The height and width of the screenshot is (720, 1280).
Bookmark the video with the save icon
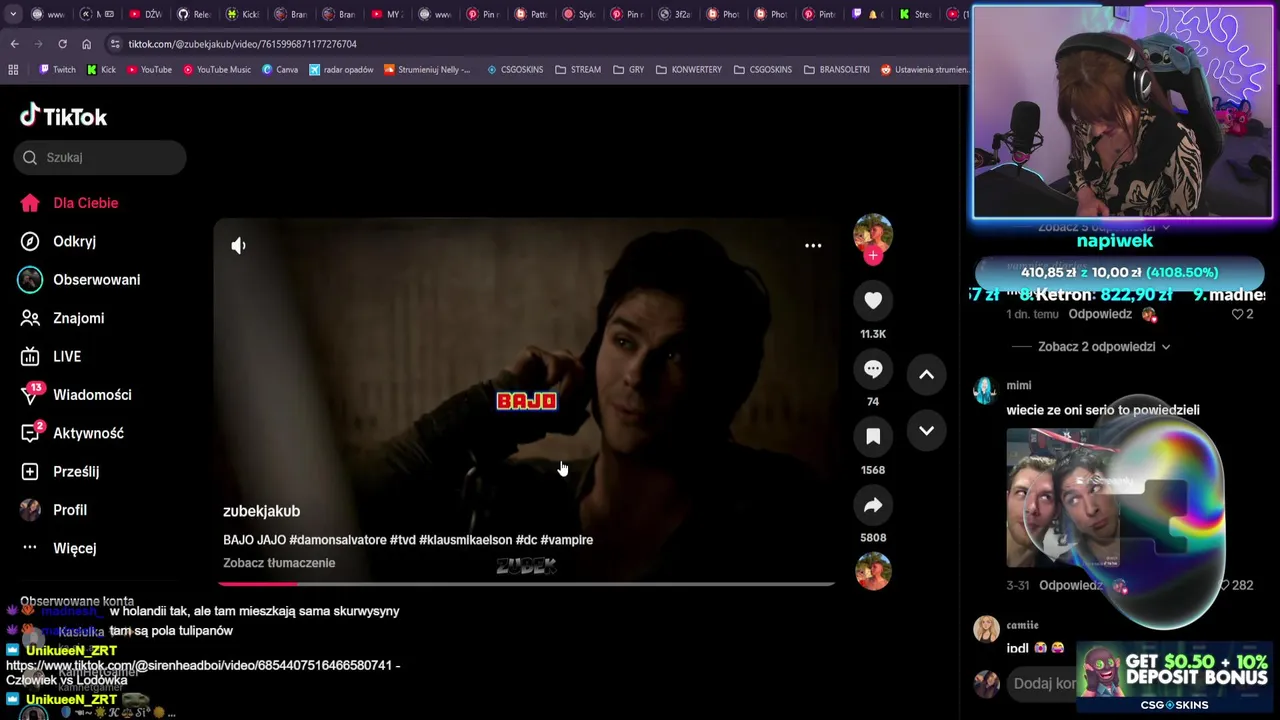click(x=873, y=436)
